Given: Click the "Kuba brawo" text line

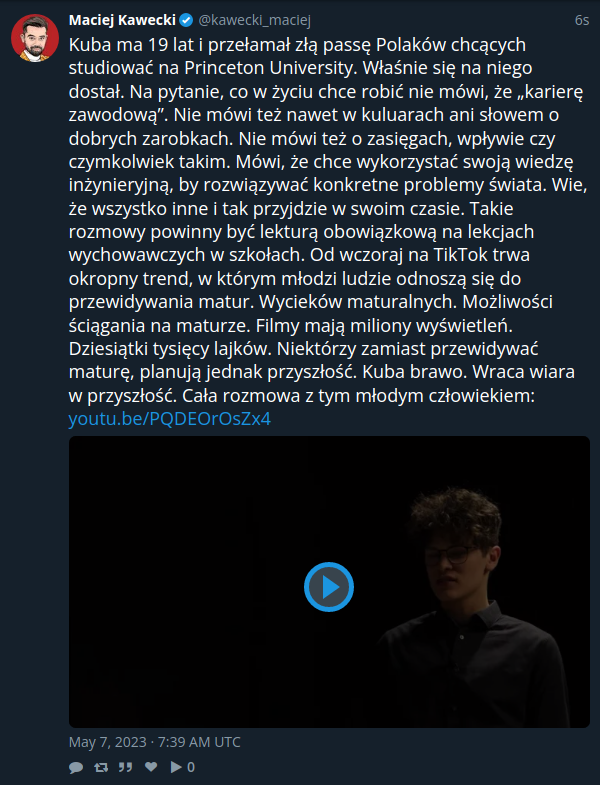Looking at the screenshot, I should (x=415, y=372).
